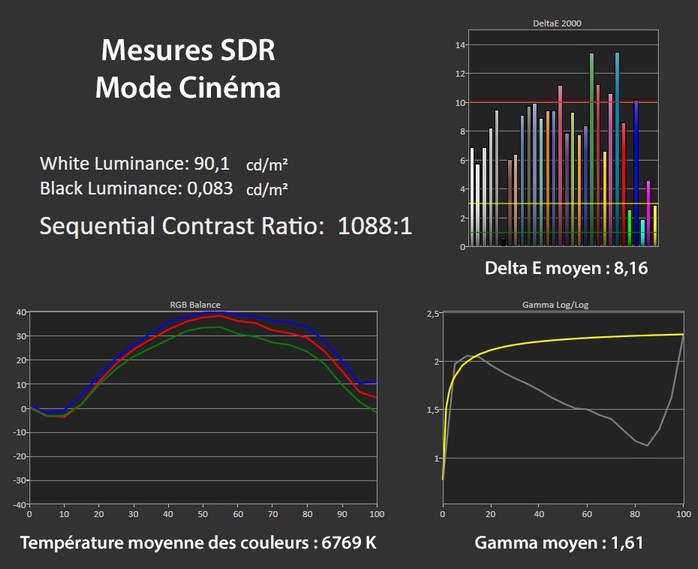Viewport: 698px width, 569px height.
Task: Click the tall teal bar in DeltaE chart
Action: point(617,149)
